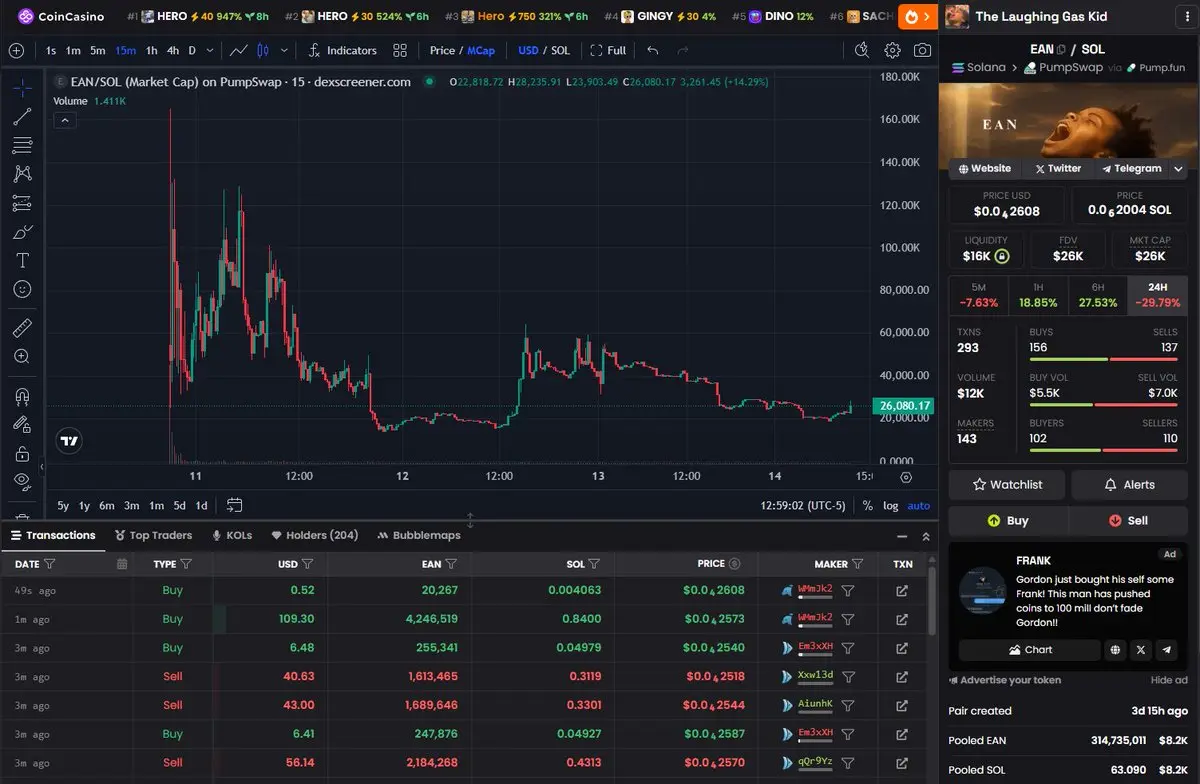Select the text annotation tool
The width and height of the screenshot is (1200, 784).
point(22,260)
